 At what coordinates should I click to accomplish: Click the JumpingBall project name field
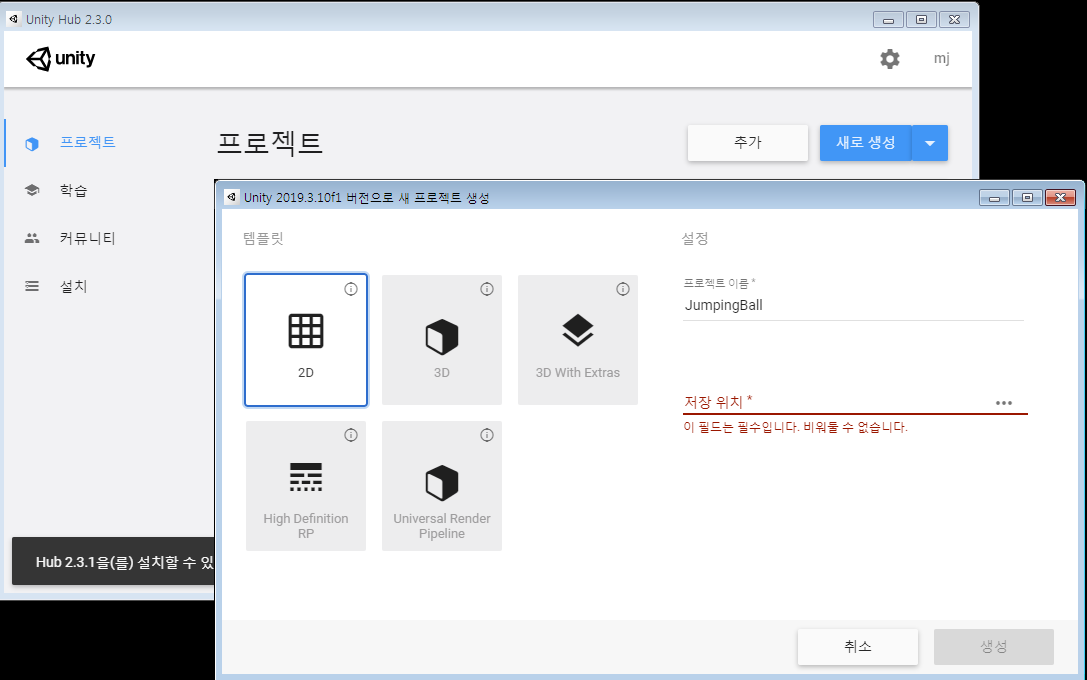[853, 306]
